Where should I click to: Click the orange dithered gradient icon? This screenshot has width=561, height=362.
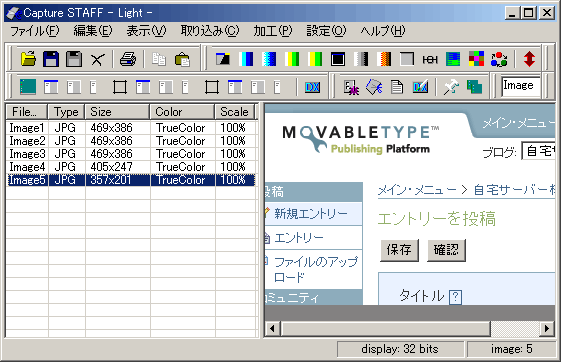pos(384,59)
